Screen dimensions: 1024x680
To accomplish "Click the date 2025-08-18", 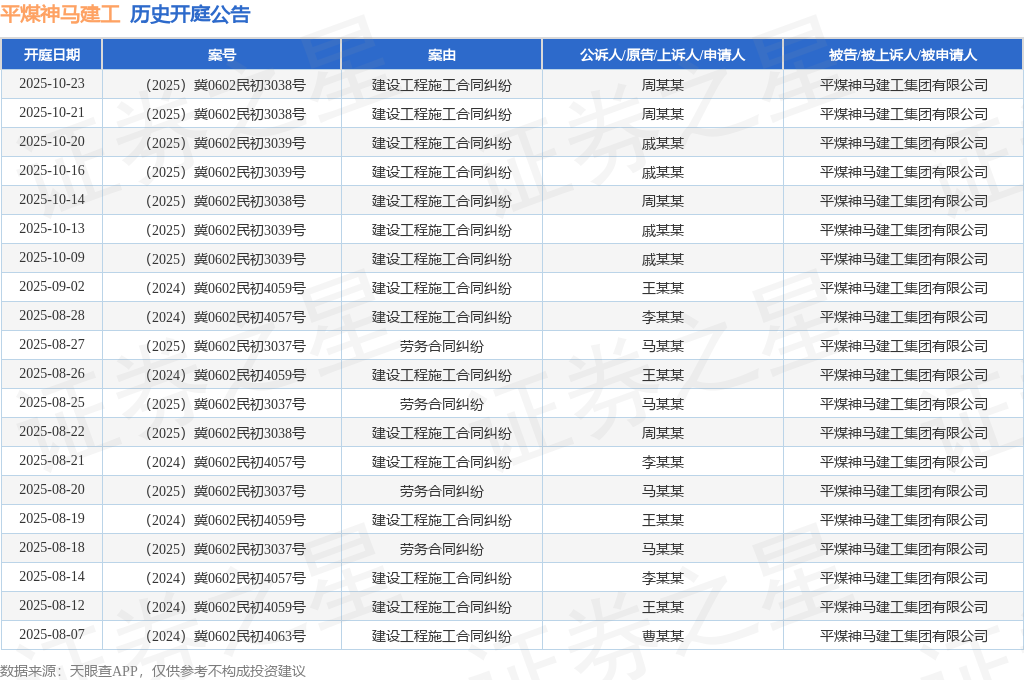I will pyautogui.click(x=52, y=547).
